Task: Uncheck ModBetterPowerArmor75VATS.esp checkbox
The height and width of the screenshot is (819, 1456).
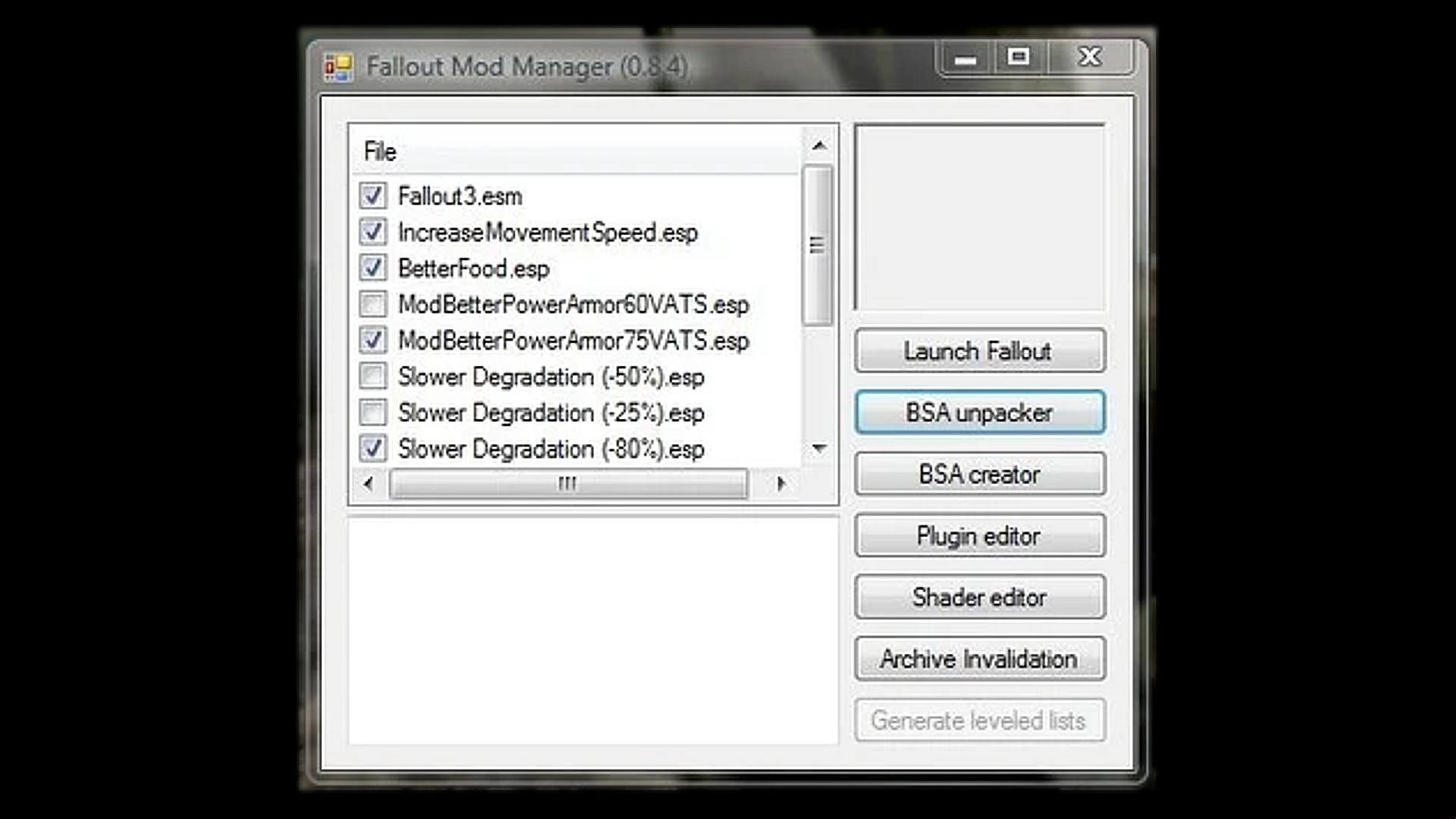Action: click(x=372, y=340)
